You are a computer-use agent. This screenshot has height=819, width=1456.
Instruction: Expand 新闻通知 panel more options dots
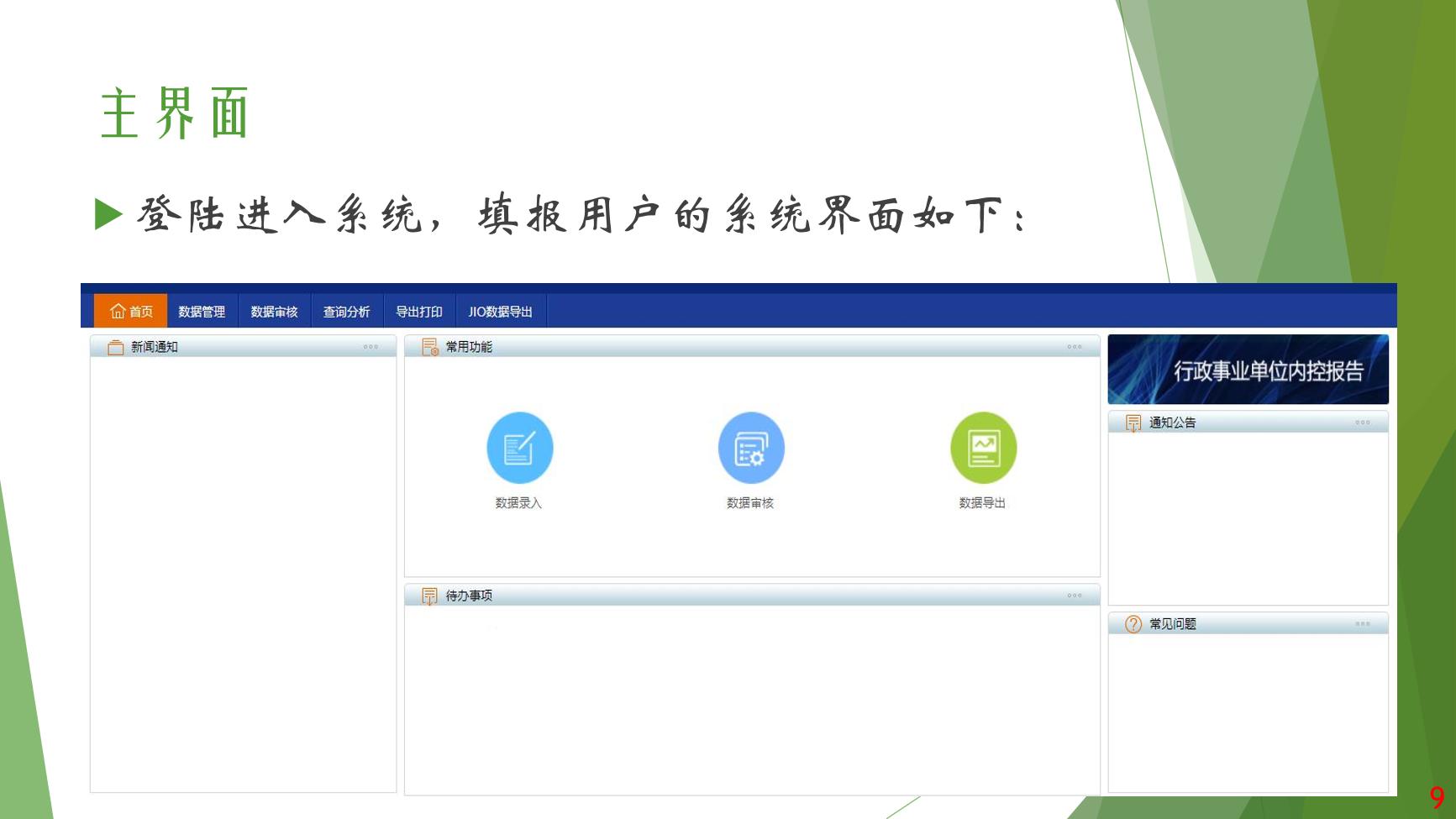(371, 347)
